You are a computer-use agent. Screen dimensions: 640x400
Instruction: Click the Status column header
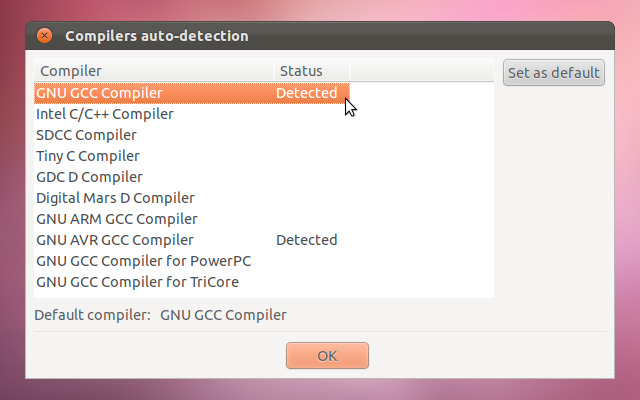tap(301, 71)
